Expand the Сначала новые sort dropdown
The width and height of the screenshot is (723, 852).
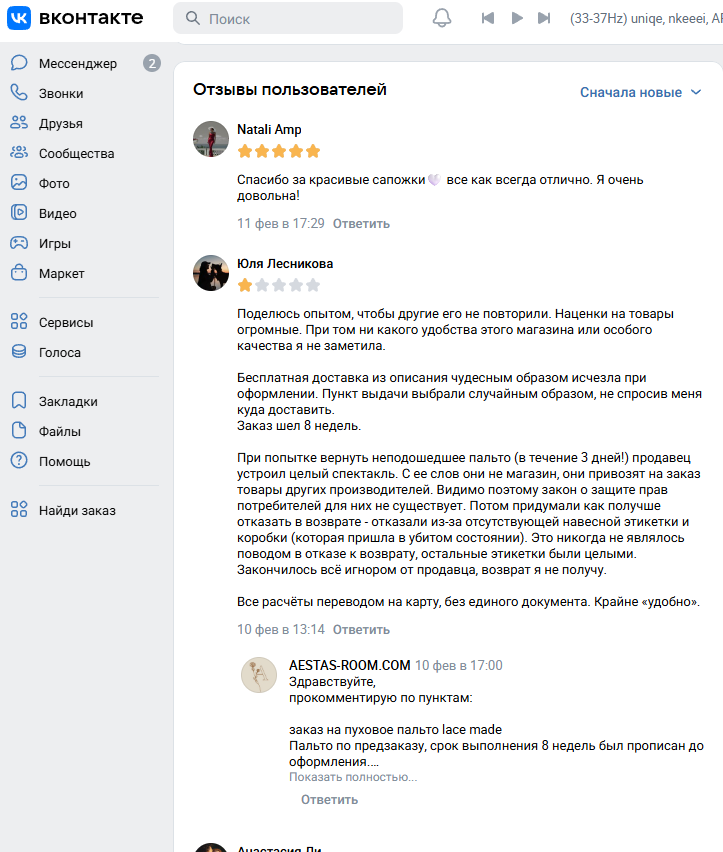tap(641, 92)
